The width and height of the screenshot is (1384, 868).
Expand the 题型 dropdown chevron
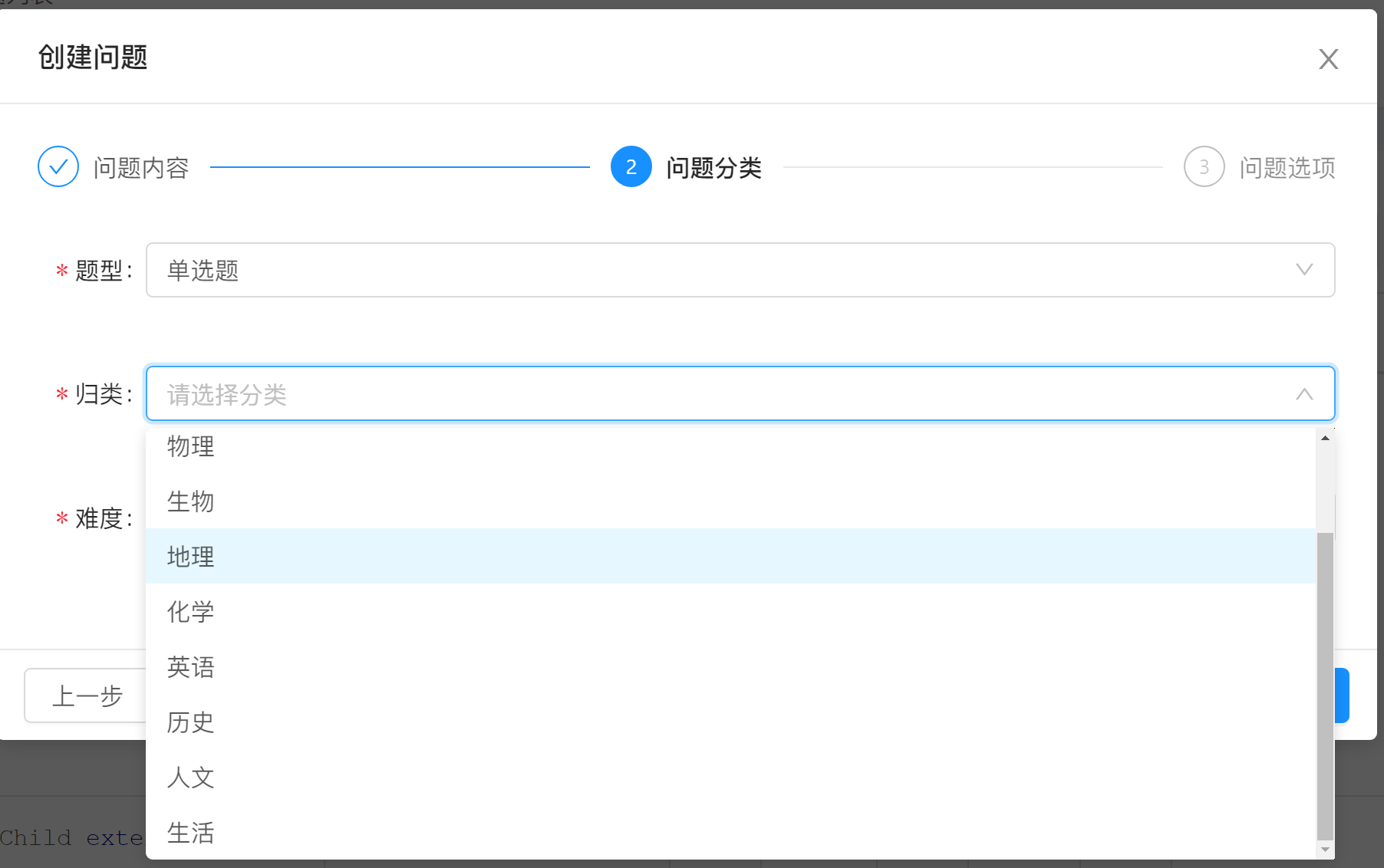pos(1303,270)
